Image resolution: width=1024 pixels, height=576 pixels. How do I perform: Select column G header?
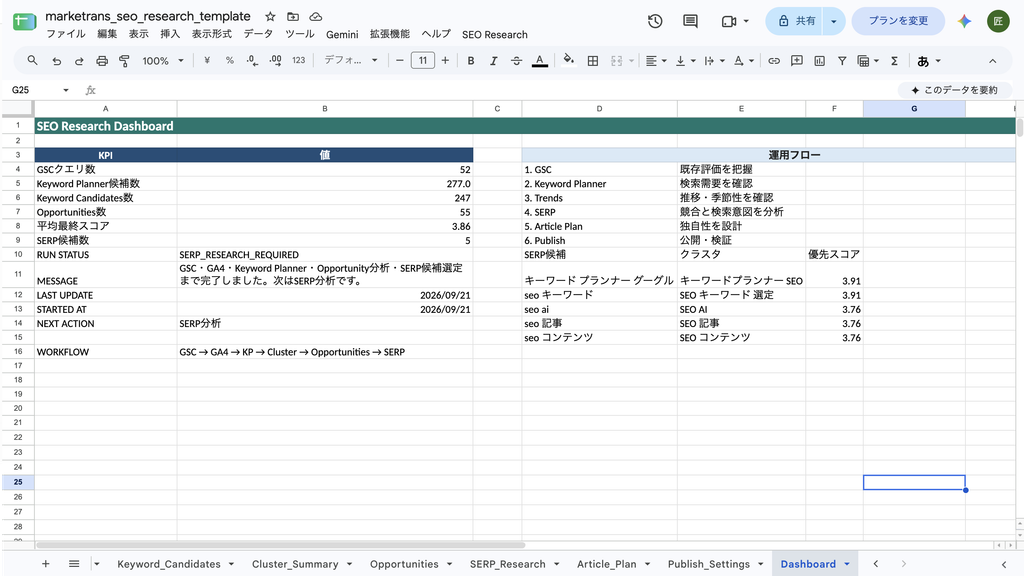pyautogui.click(x=914, y=109)
